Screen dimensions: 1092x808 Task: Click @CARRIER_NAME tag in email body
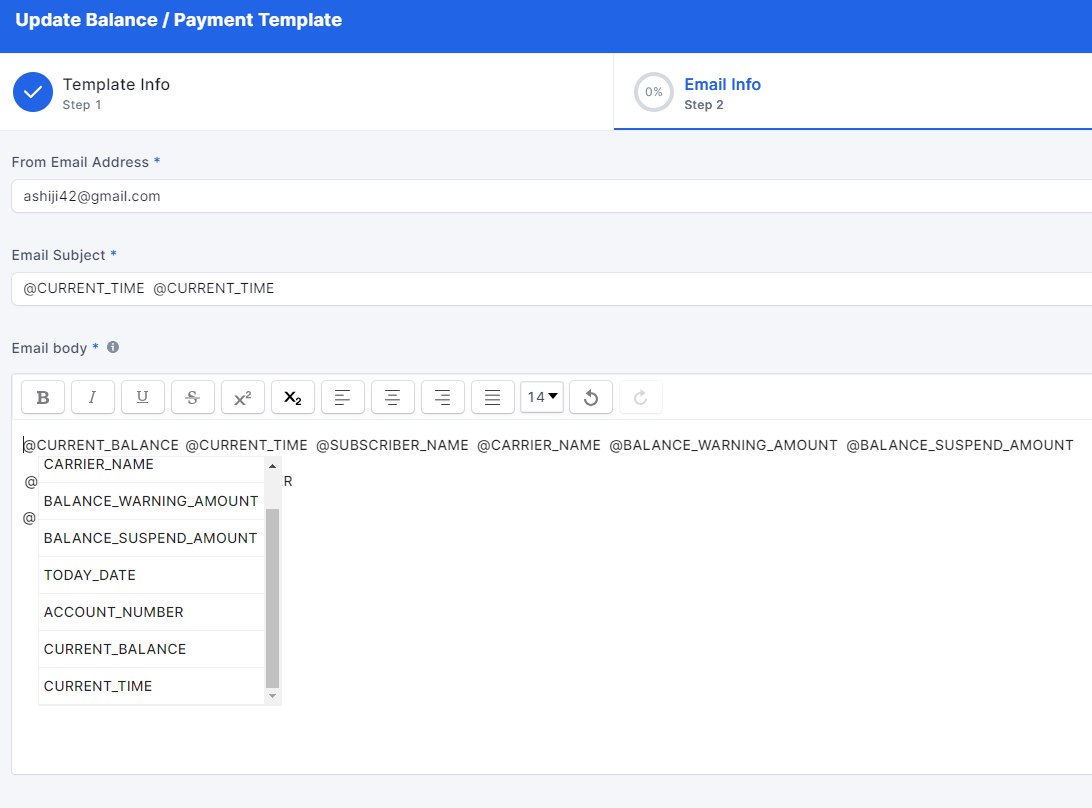point(539,445)
